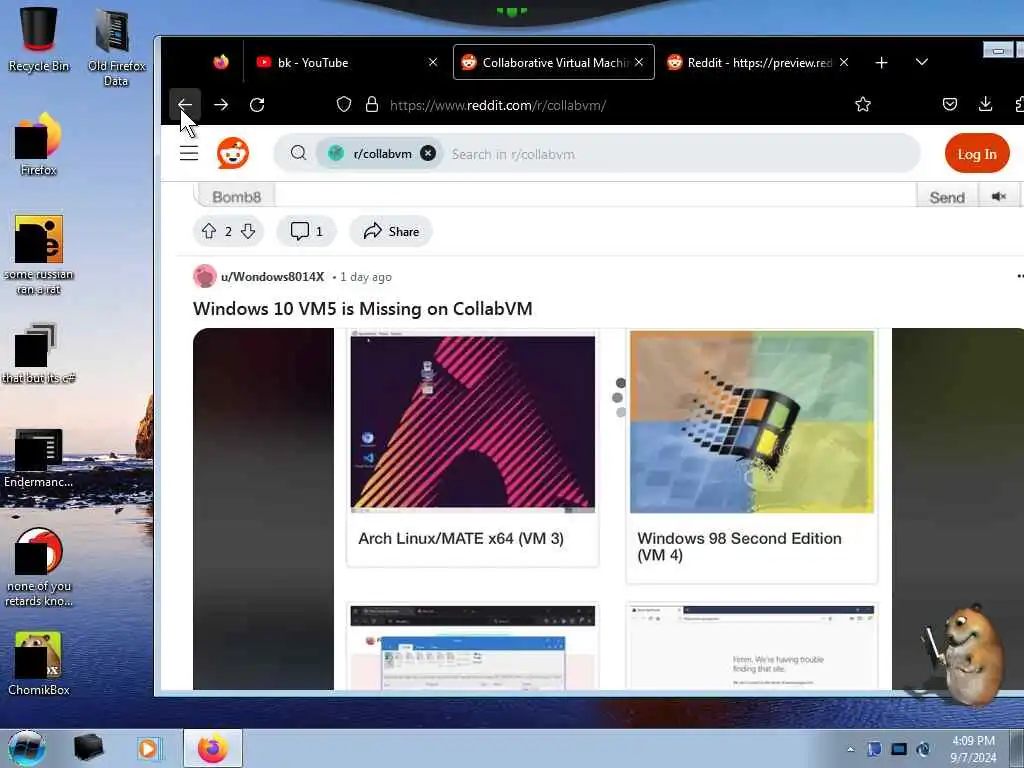
Task: Select the Endermanc... desktop icon
Action: click(39, 457)
